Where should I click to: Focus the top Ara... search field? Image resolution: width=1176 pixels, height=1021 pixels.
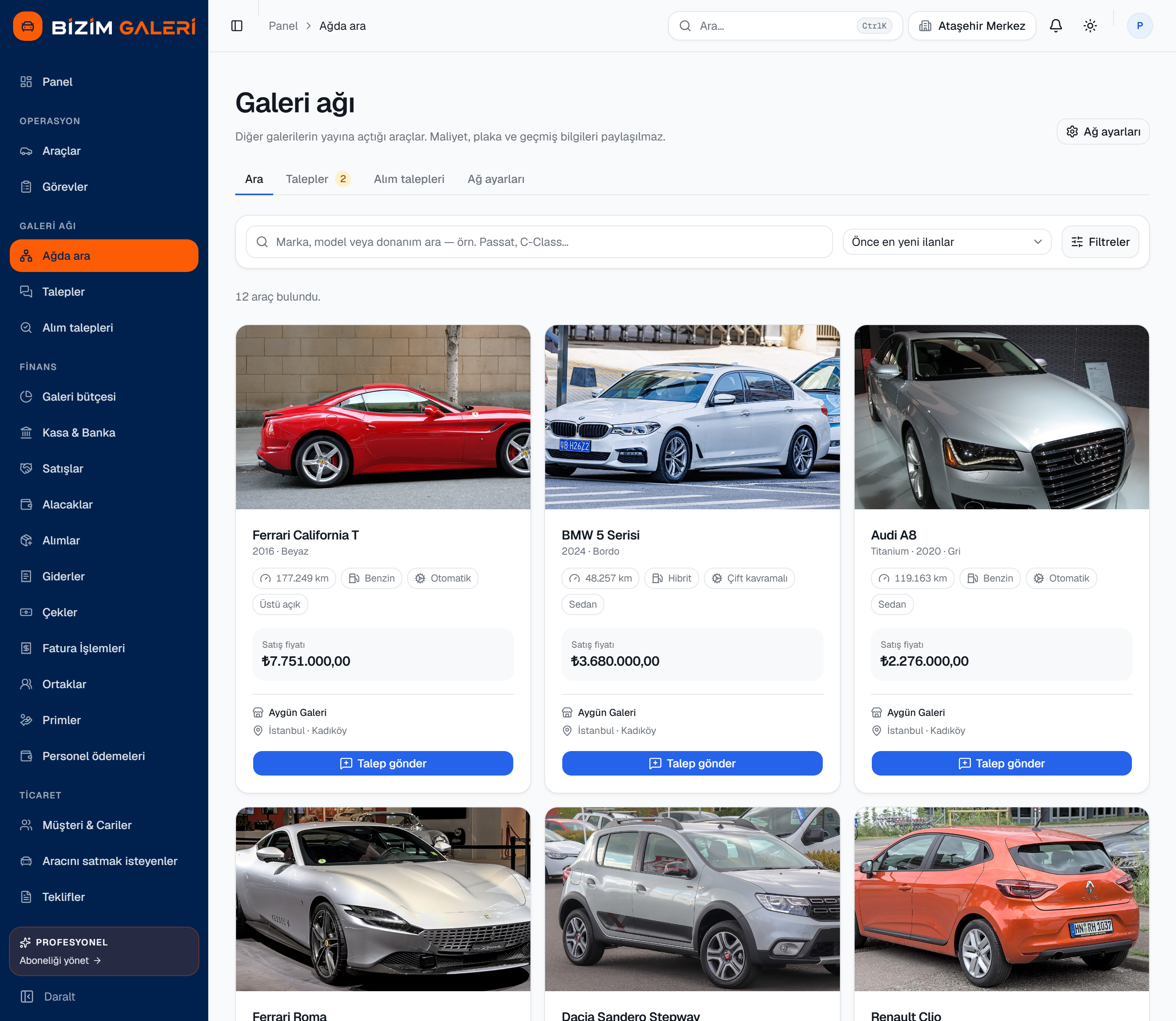[785, 26]
